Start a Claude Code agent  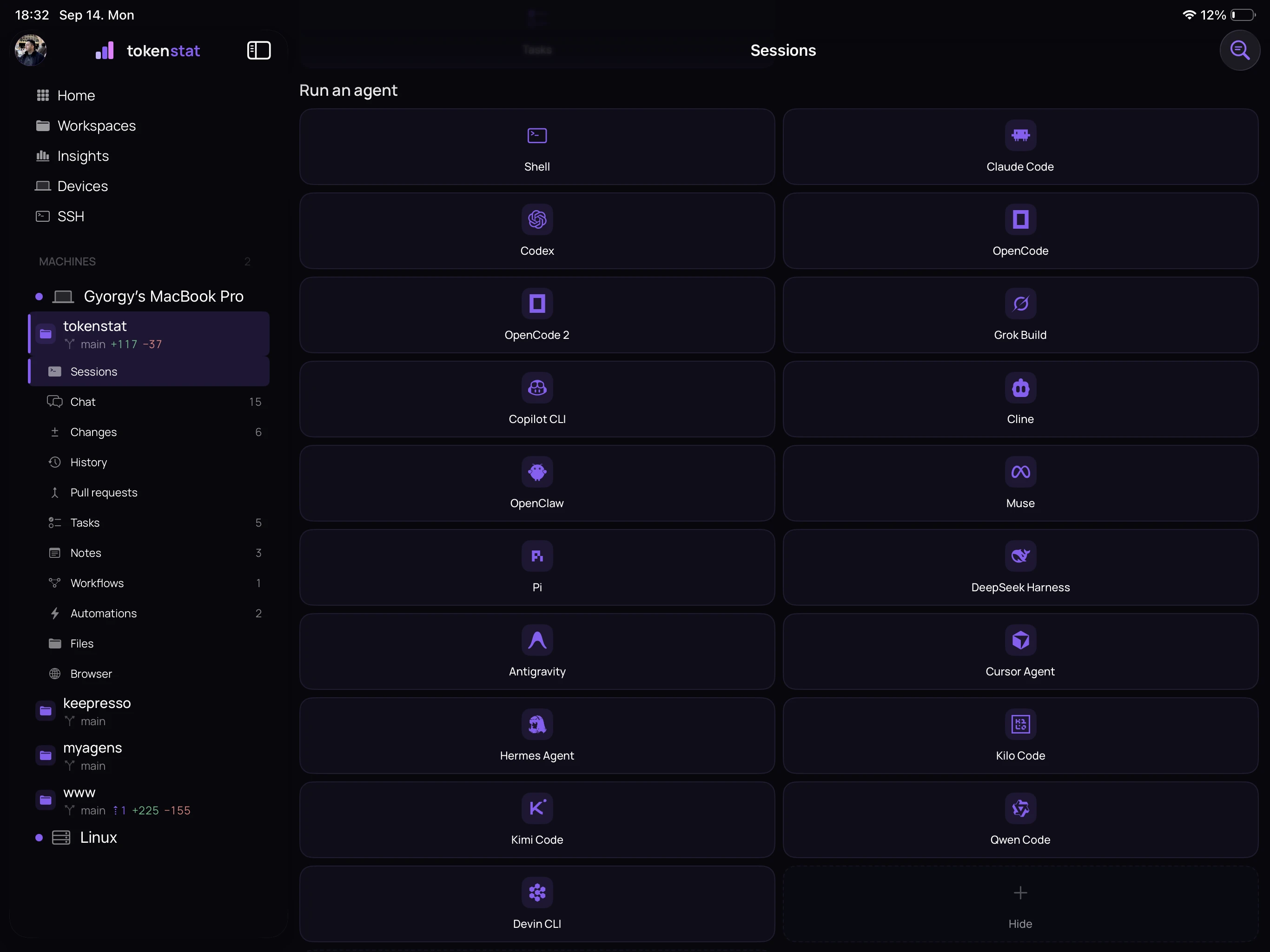(1020, 147)
